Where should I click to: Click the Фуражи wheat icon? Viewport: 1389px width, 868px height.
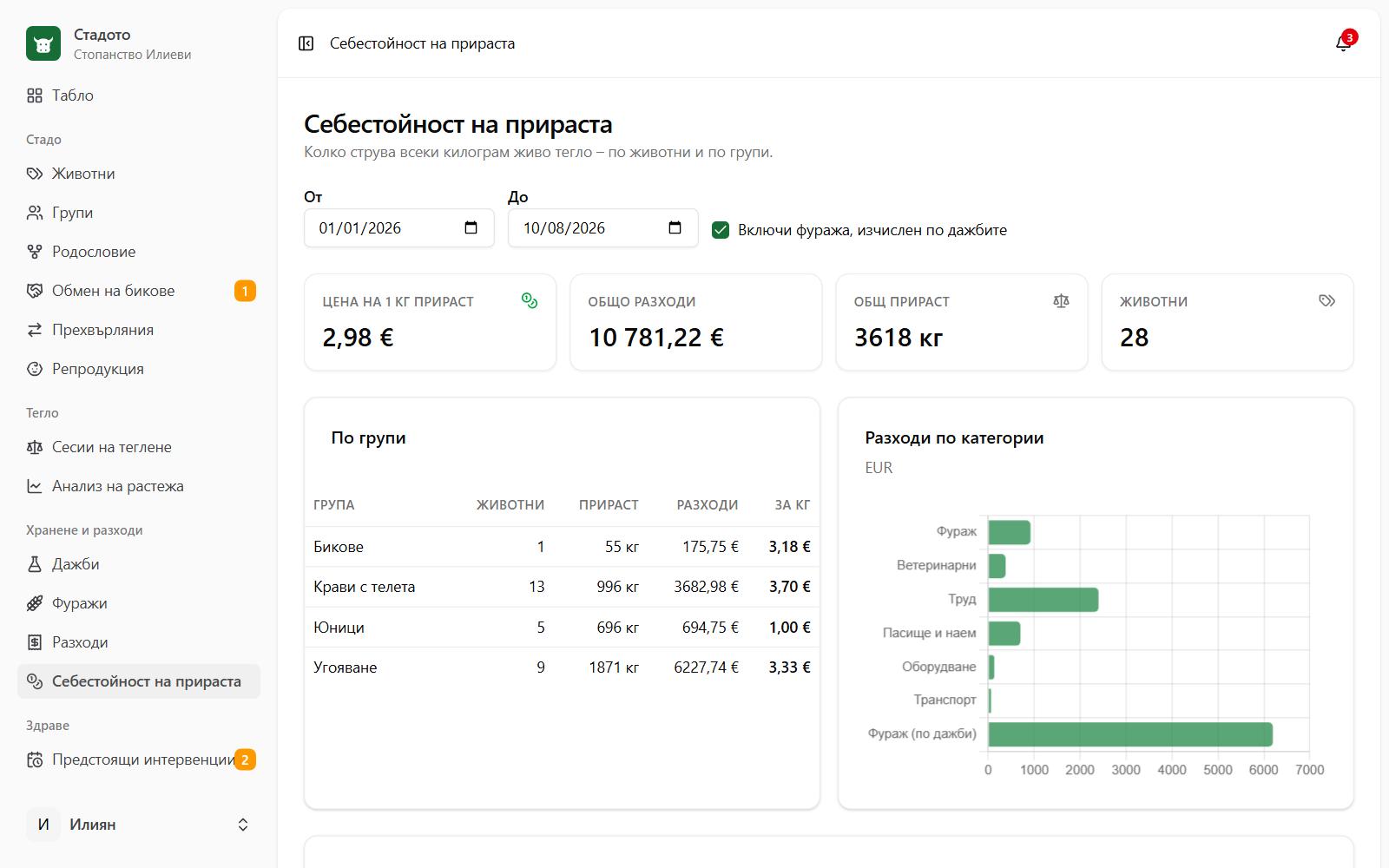(x=35, y=603)
